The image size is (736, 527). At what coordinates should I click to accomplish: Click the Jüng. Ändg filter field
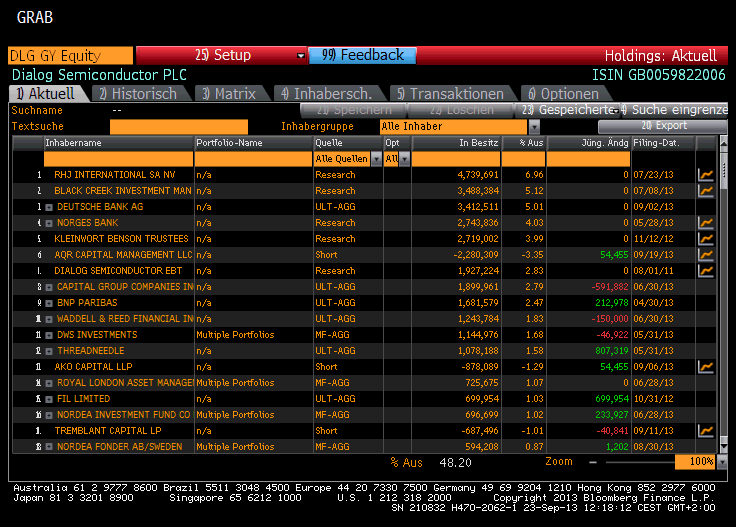(x=588, y=159)
